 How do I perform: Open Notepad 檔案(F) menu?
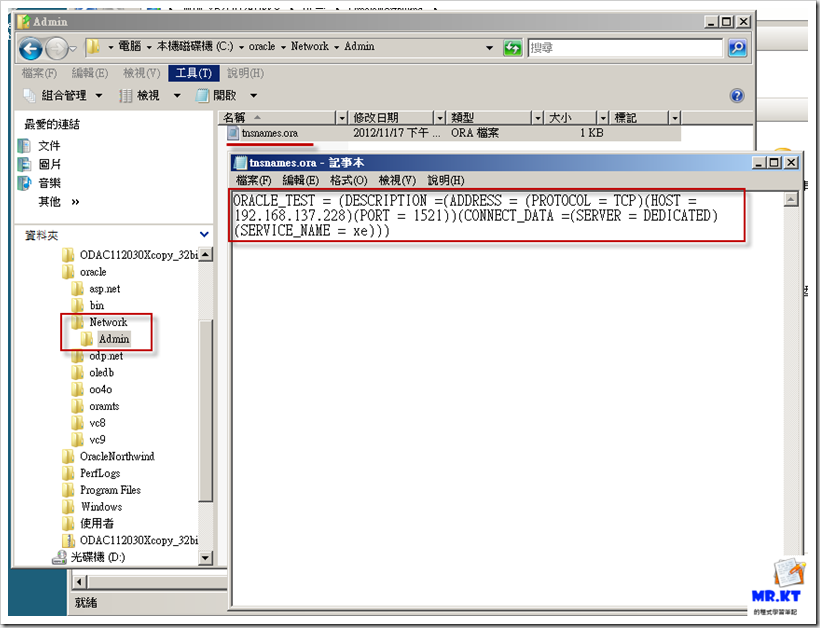coord(254,180)
